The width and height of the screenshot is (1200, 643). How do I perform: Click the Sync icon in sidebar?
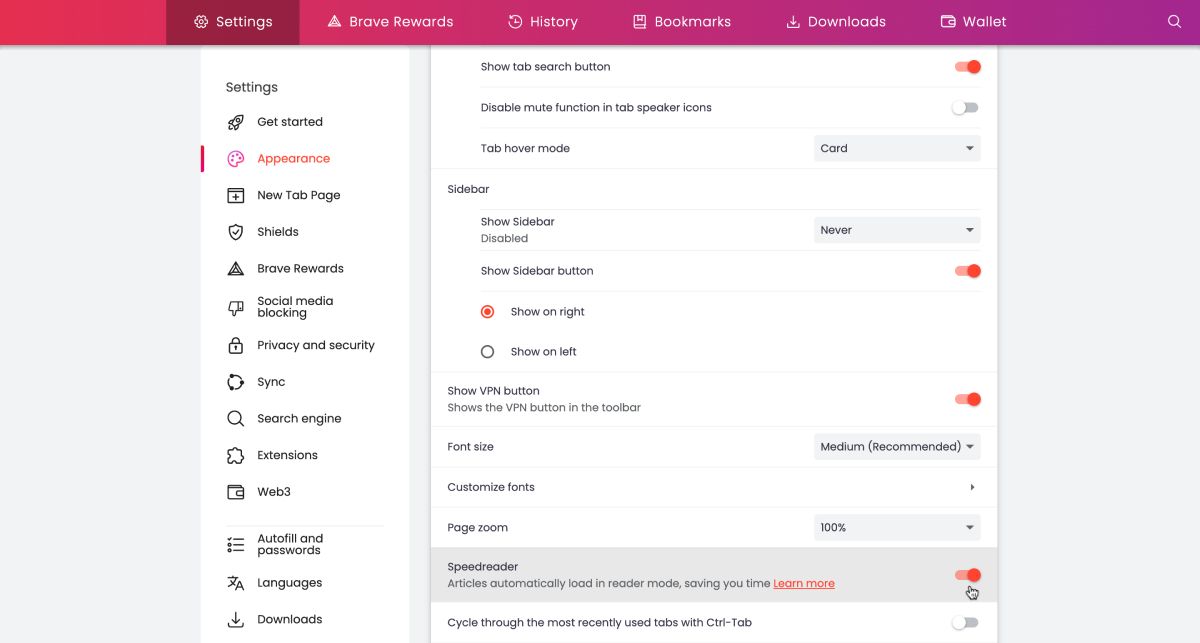tap(236, 382)
